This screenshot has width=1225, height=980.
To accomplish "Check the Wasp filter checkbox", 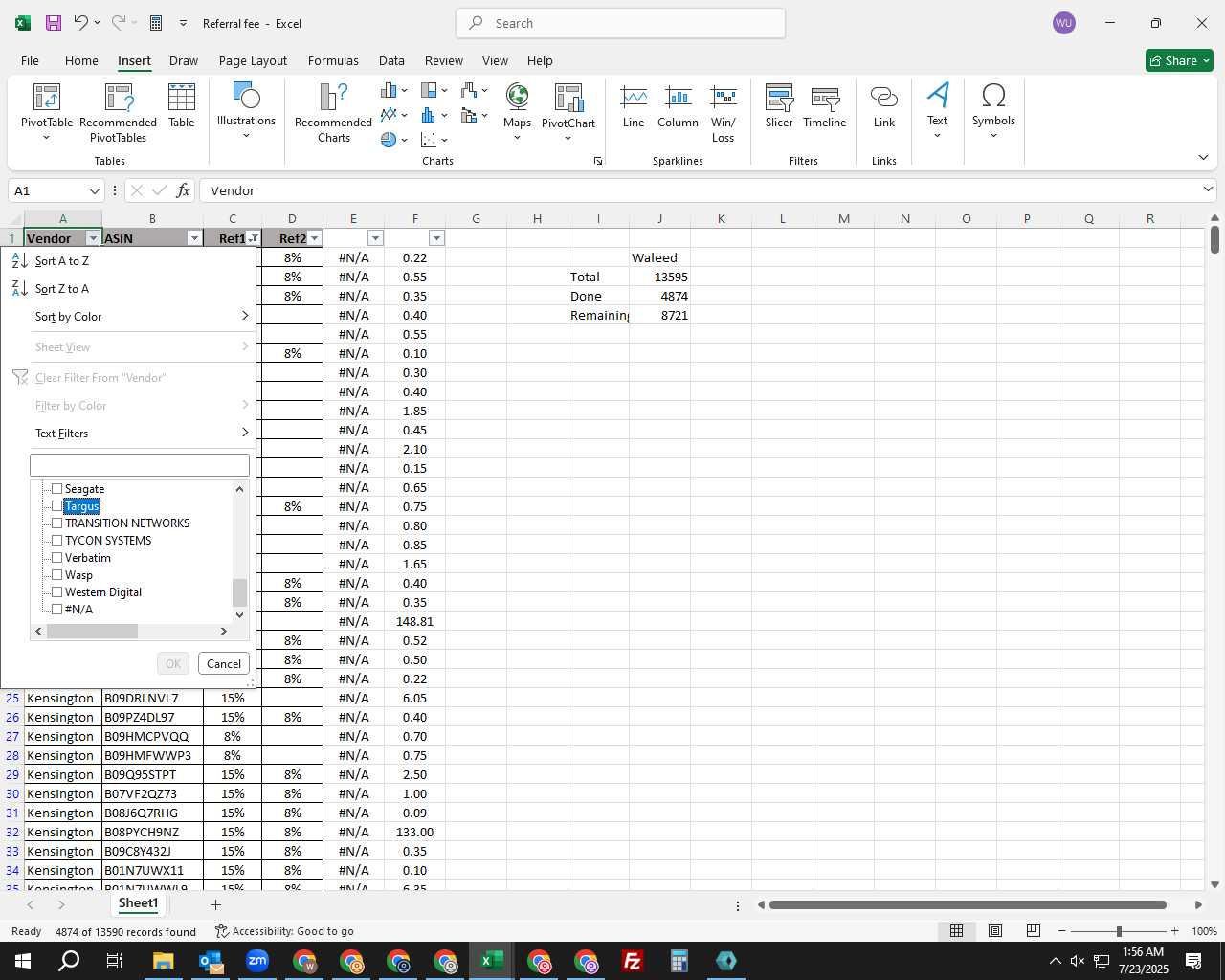I will coord(56,575).
